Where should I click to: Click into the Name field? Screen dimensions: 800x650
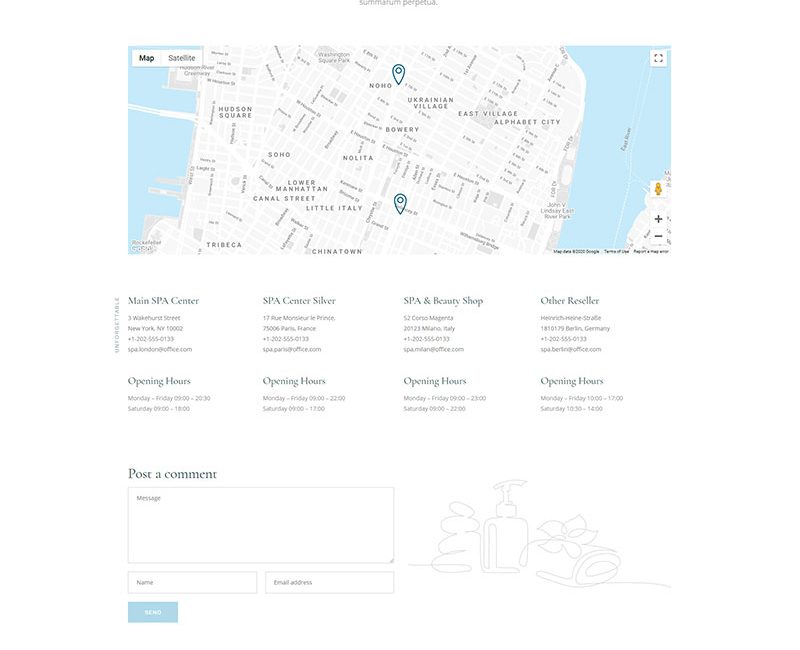(x=192, y=582)
